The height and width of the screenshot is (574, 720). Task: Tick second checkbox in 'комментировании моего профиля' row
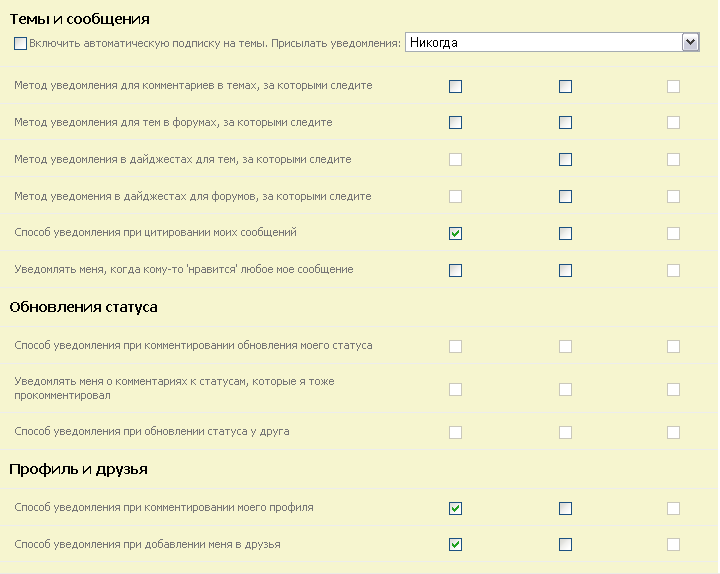[565, 508]
